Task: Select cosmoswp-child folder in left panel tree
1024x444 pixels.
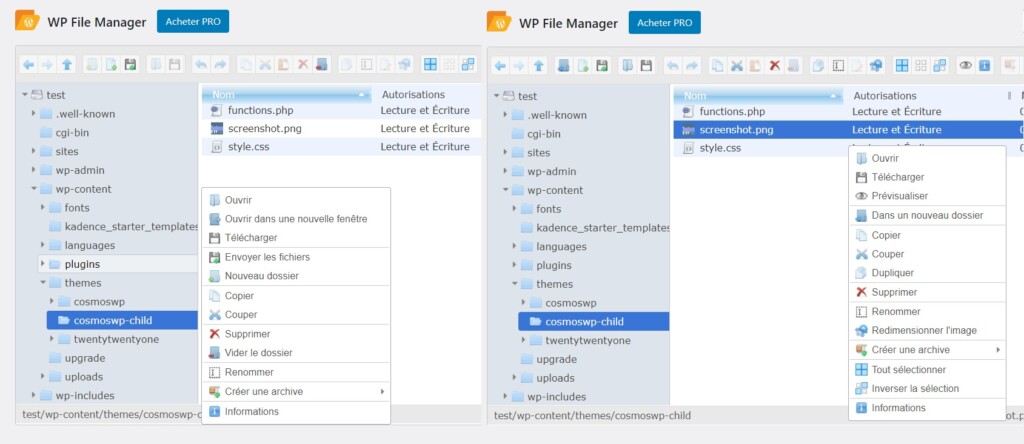Action: click(x=122, y=321)
